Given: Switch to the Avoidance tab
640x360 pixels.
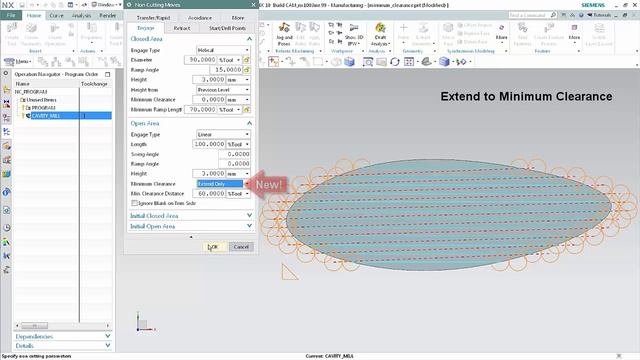Looking at the screenshot, I should pyautogui.click(x=200, y=18).
